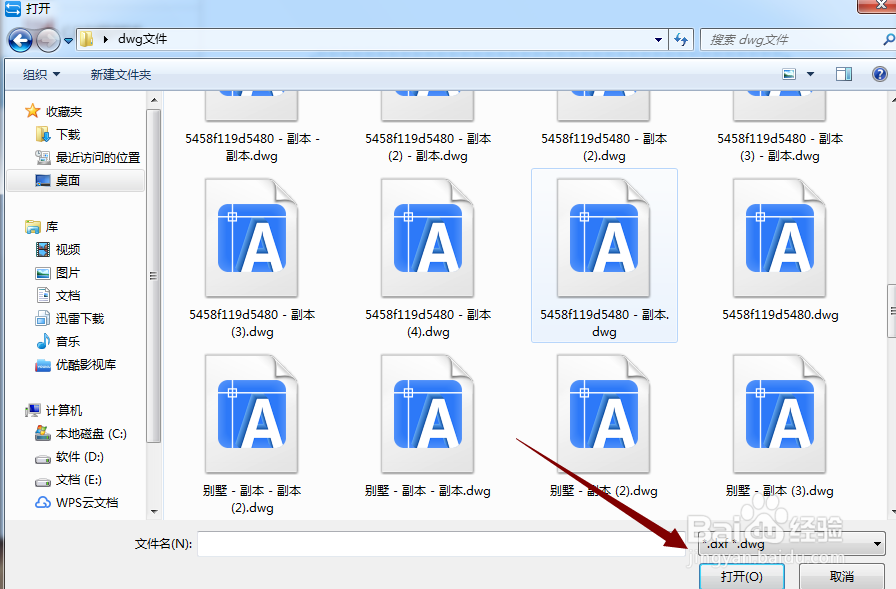Select file 5458f119d5480.dwg icon
Image resolution: width=896 pixels, height=589 pixels.
779,238
